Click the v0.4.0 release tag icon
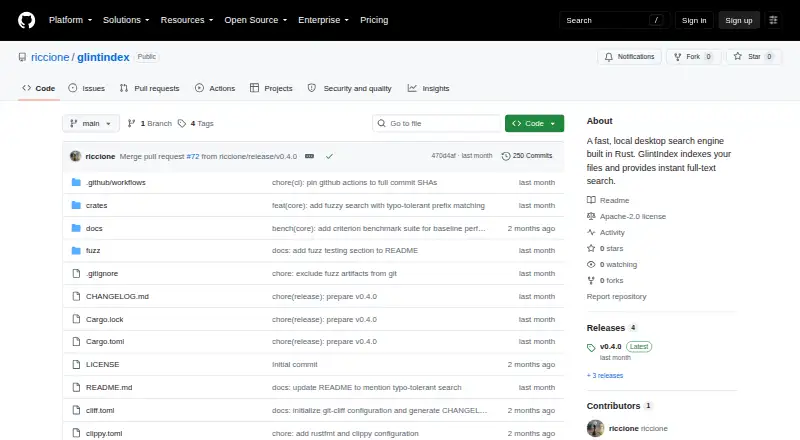The height and width of the screenshot is (440, 800). tap(591, 348)
